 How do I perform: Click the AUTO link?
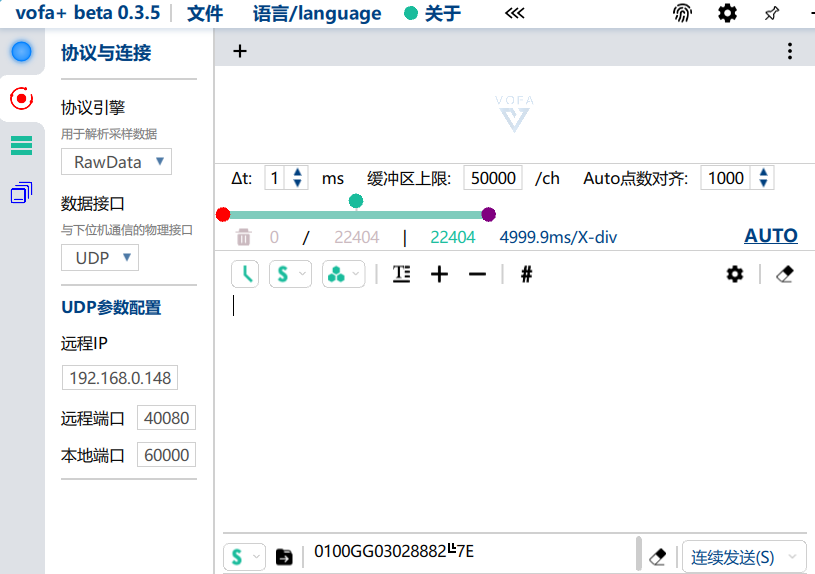tap(770, 236)
